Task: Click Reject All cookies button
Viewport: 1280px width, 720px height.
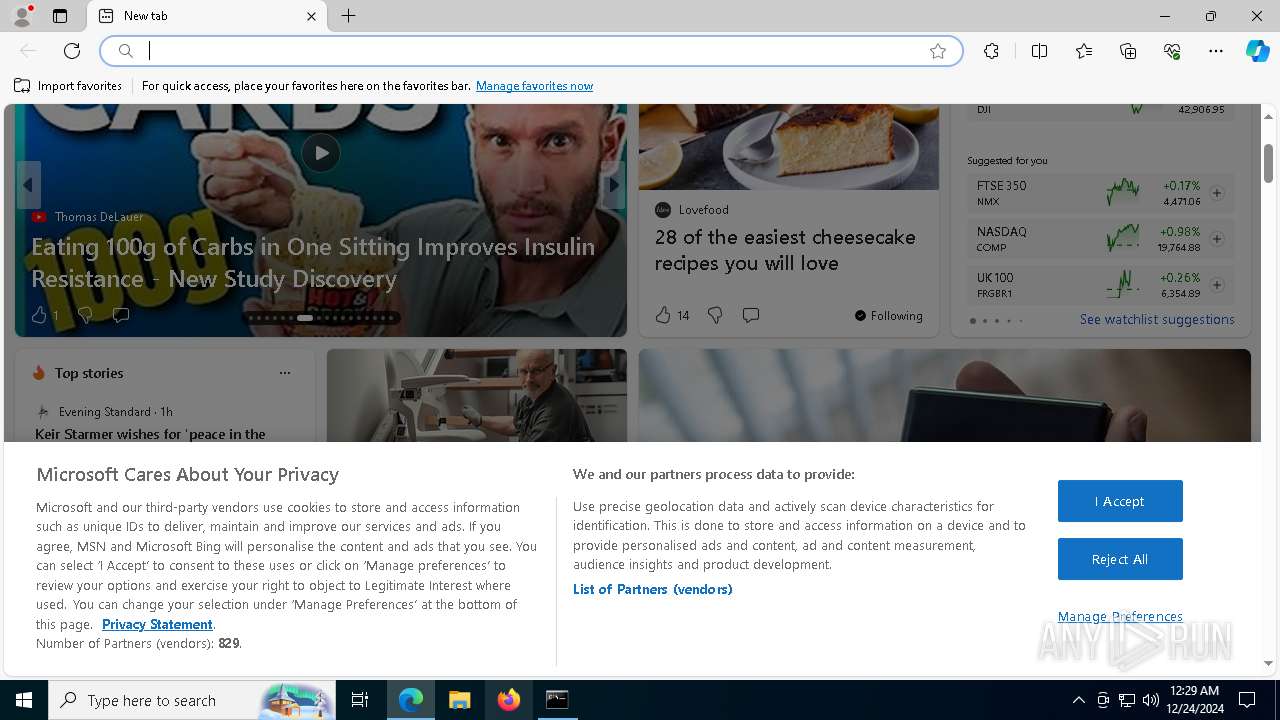Action: pos(1120,559)
